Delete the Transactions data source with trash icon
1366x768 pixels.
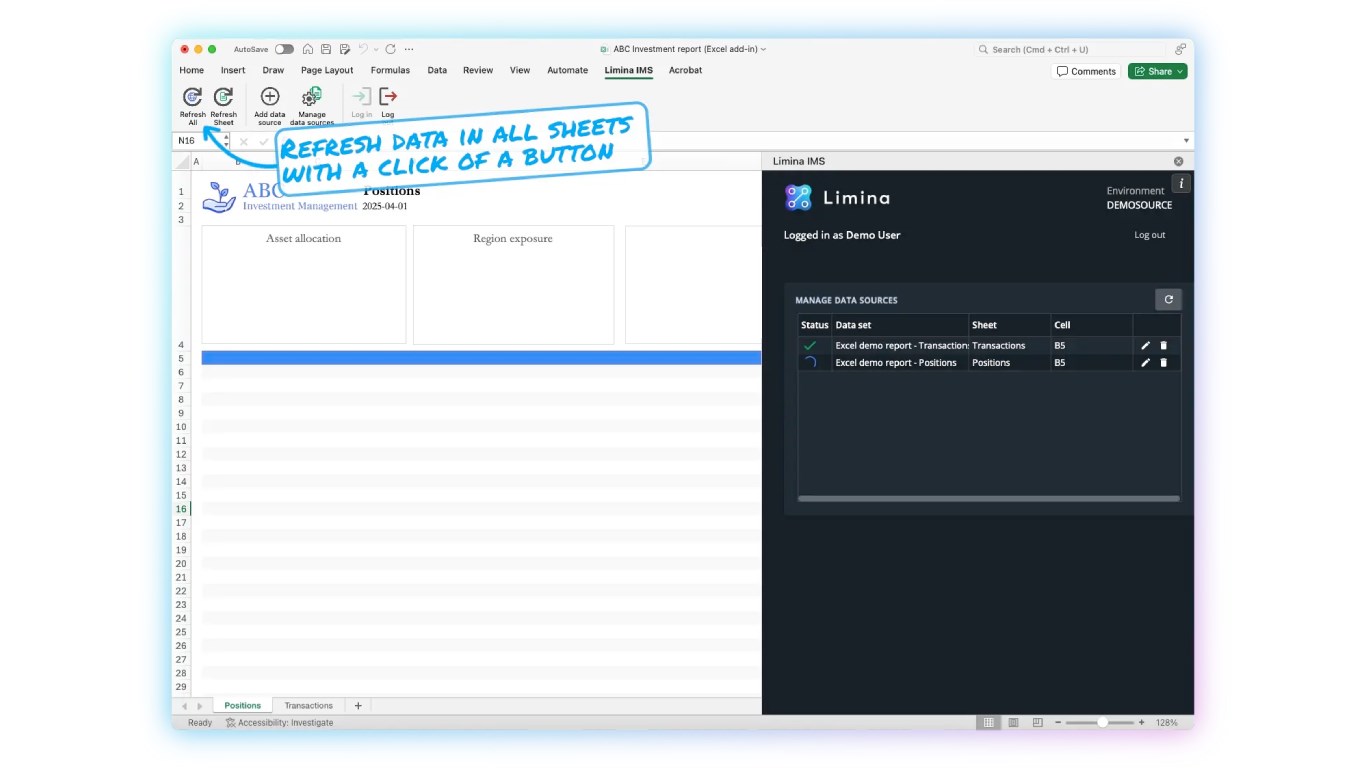[1163, 345]
